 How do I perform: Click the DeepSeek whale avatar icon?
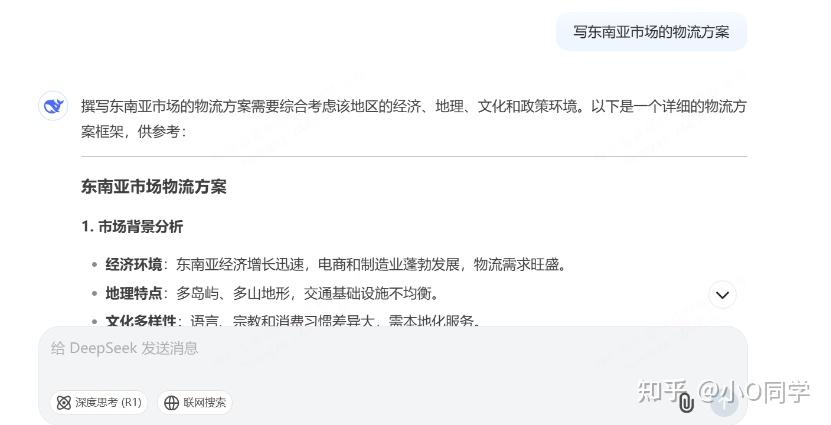pyautogui.click(x=53, y=106)
